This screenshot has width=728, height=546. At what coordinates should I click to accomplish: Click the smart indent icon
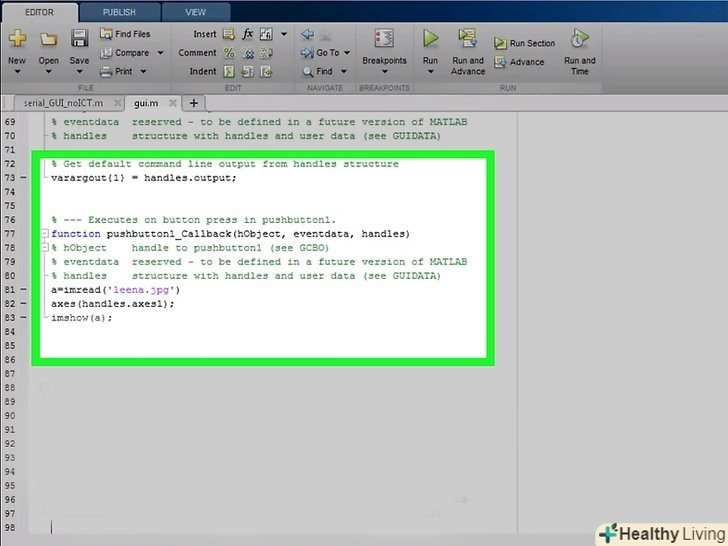point(229,72)
